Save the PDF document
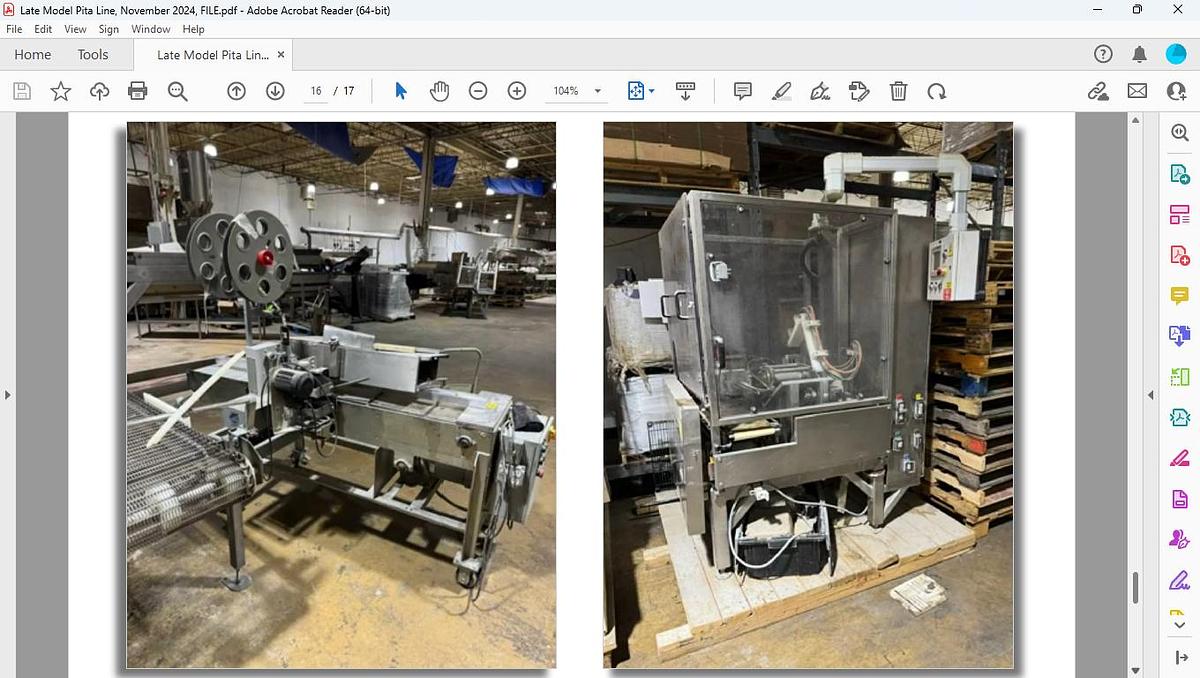This screenshot has width=1200, height=678. click(21, 90)
